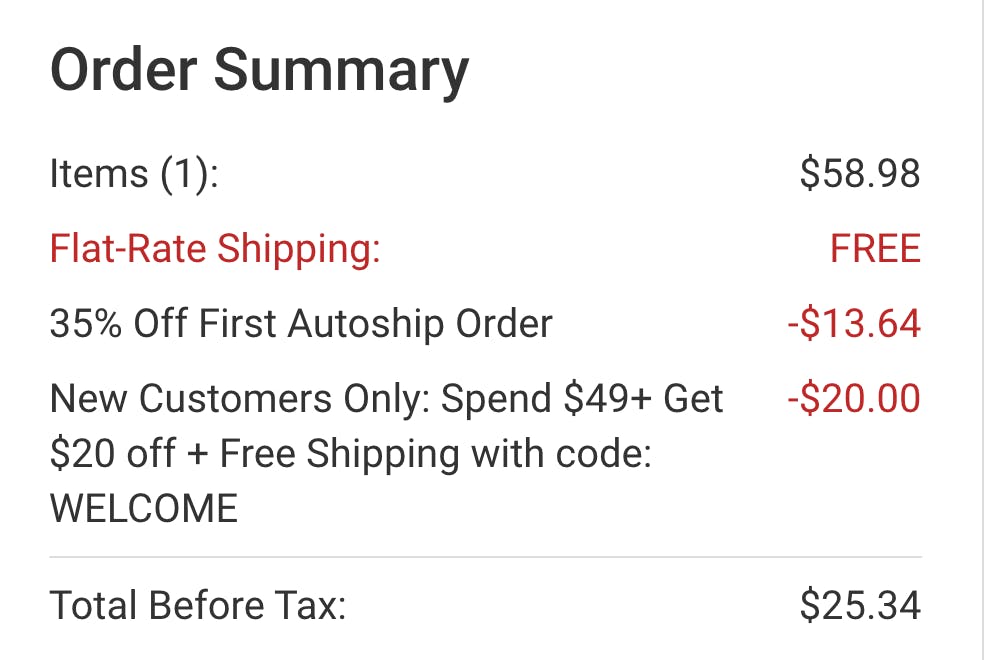Select the $25.34 total amount
This screenshot has height=660, width=993.
[x=860, y=606]
